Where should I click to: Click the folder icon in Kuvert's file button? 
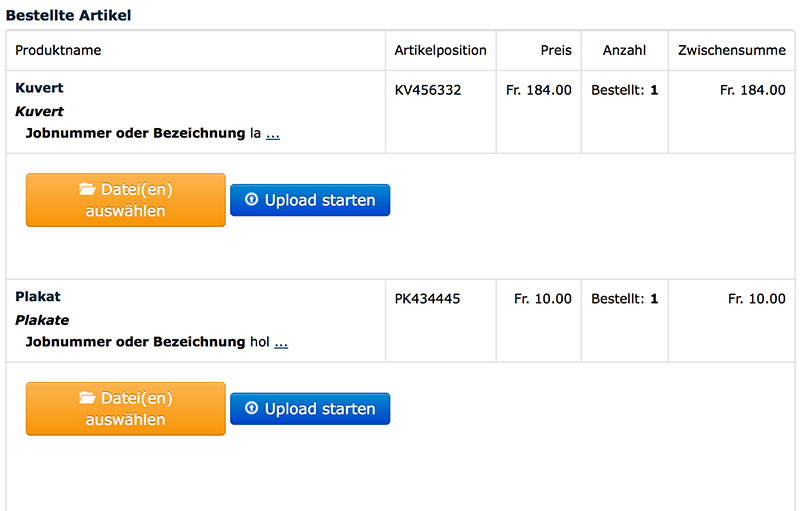[x=87, y=189]
